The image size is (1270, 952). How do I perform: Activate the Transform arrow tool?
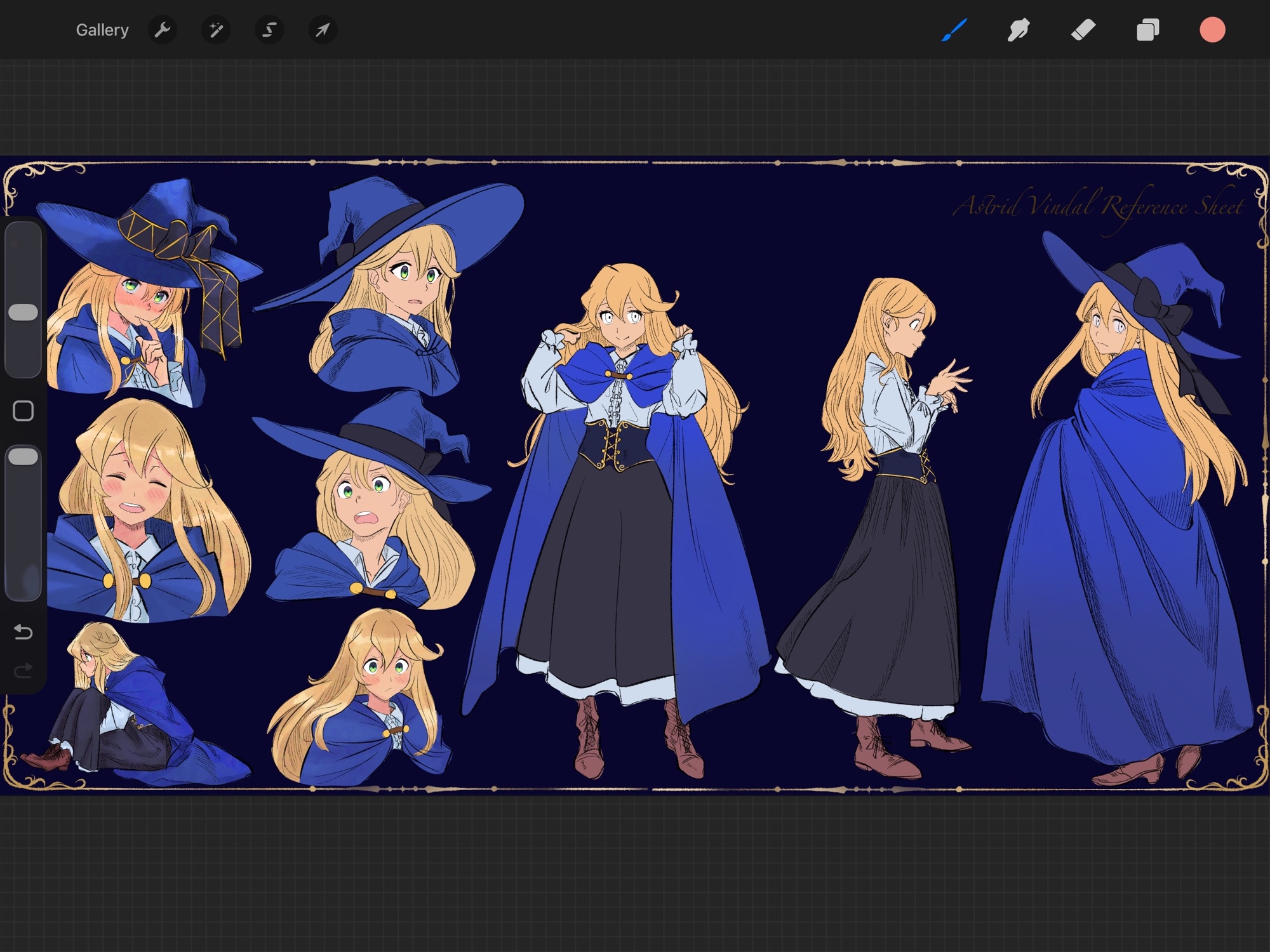point(323,30)
